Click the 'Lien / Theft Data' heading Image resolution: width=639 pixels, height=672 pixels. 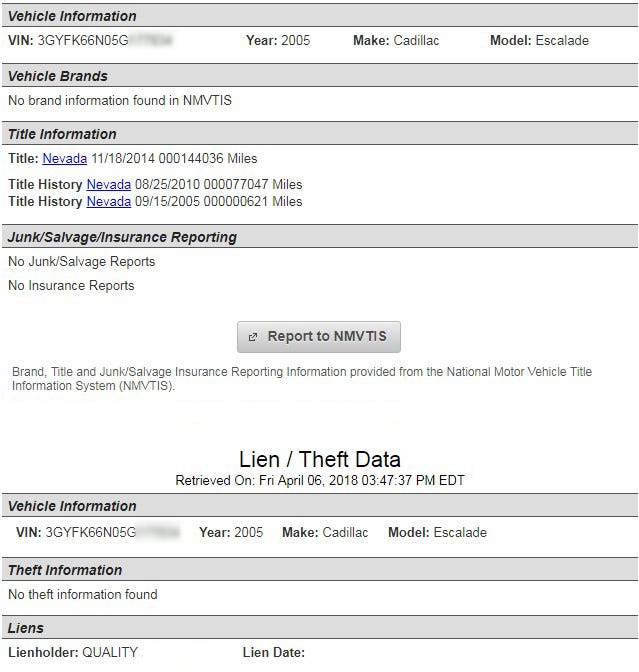click(x=320, y=459)
